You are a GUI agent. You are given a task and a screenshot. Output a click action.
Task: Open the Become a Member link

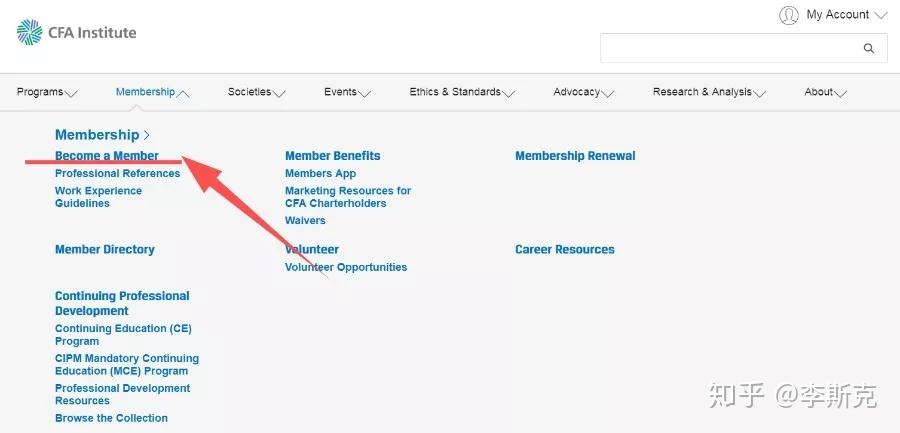pos(107,156)
